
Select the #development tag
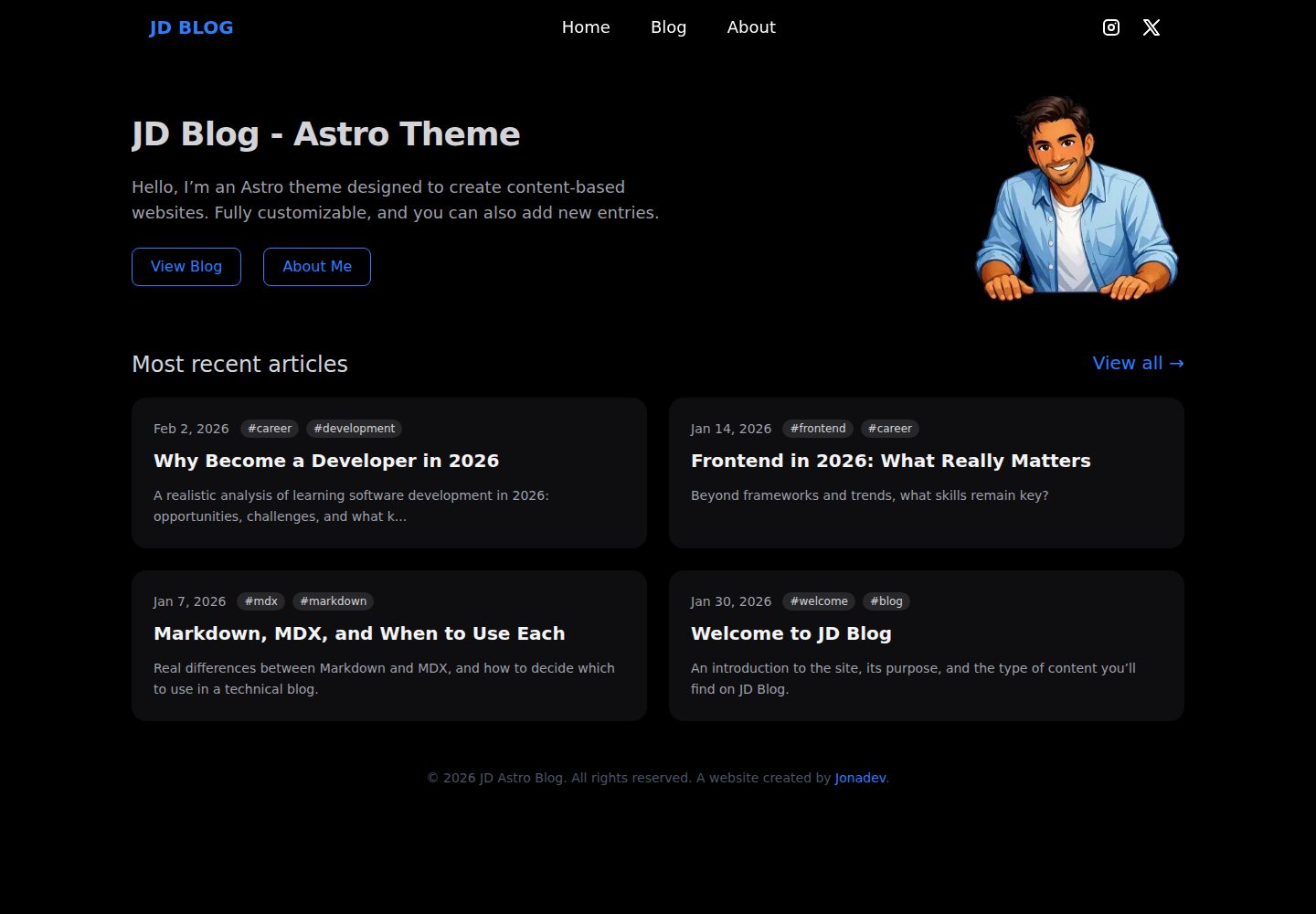coord(355,429)
